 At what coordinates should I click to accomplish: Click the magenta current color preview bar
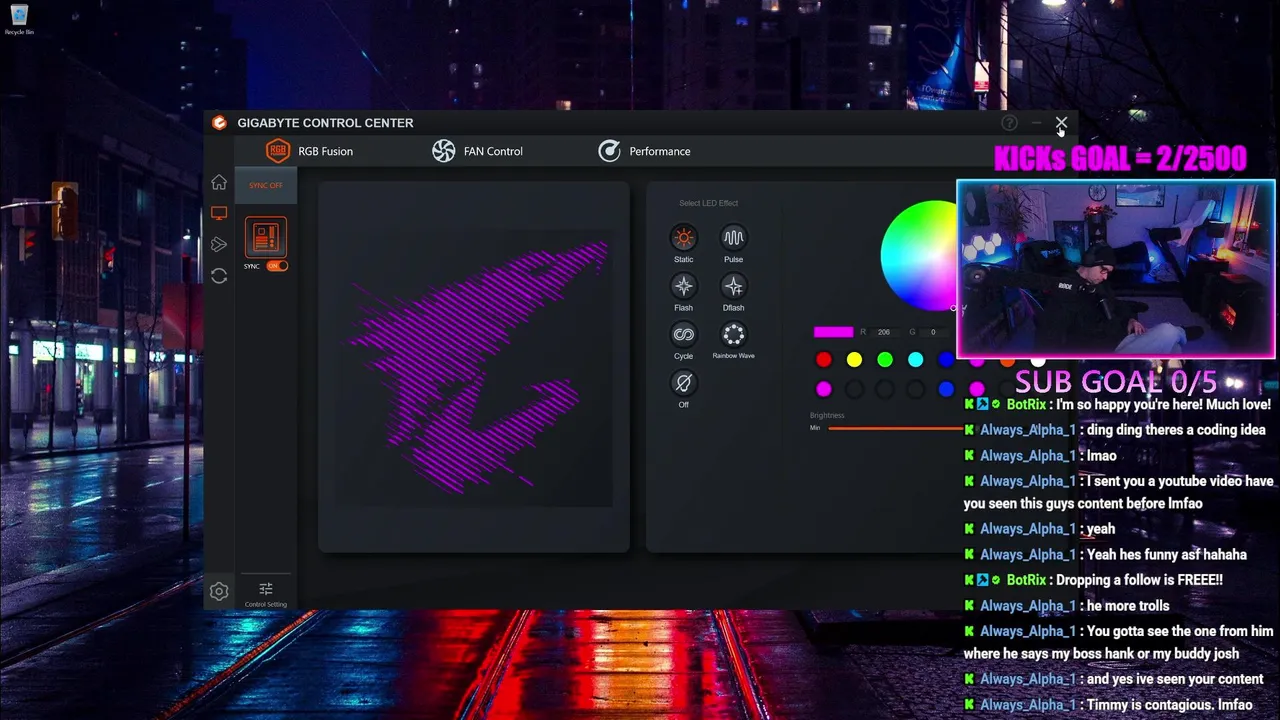[833, 332]
